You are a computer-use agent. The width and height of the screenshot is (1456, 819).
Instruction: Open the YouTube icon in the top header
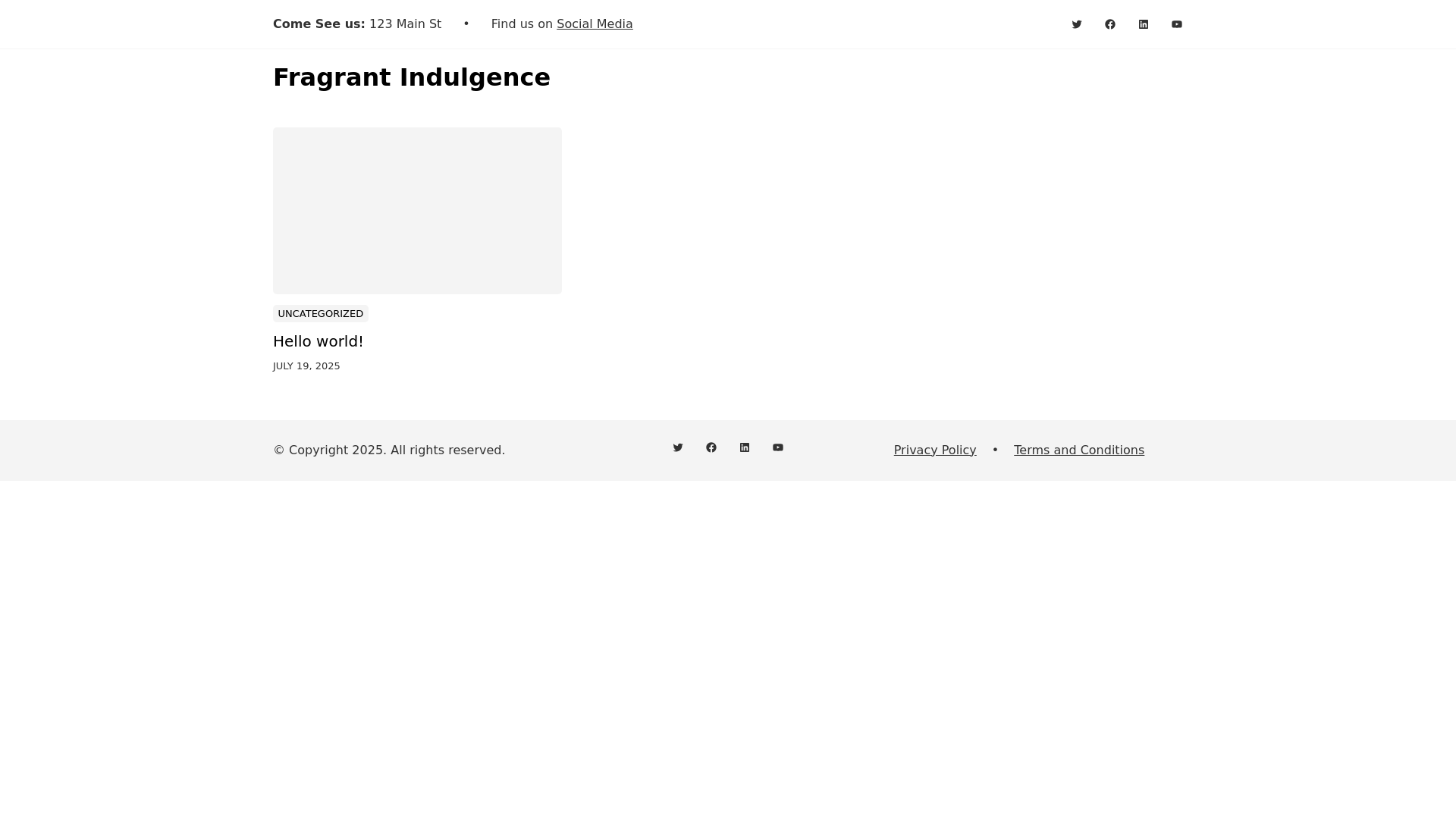click(x=1177, y=24)
